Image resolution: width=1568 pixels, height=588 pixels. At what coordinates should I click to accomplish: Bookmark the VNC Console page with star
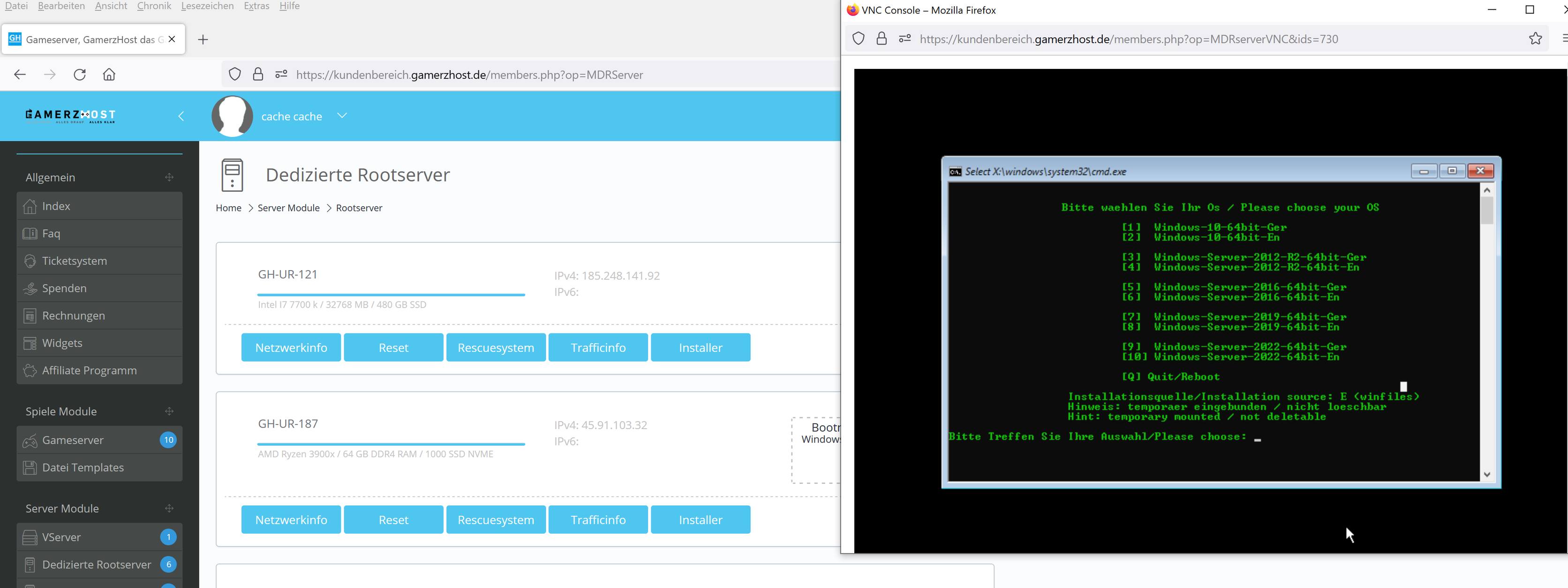click(1535, 39)
